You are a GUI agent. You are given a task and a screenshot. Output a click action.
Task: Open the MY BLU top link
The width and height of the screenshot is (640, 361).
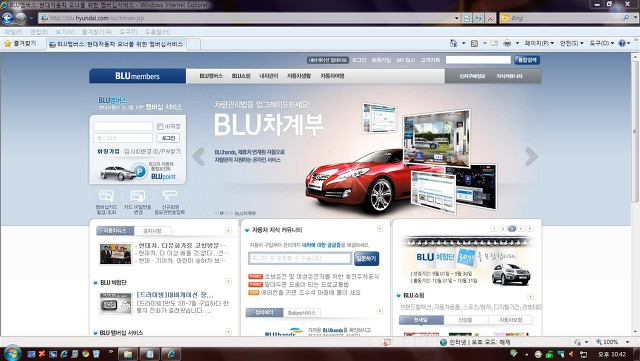pyautogui.click(x=405, y=60)
